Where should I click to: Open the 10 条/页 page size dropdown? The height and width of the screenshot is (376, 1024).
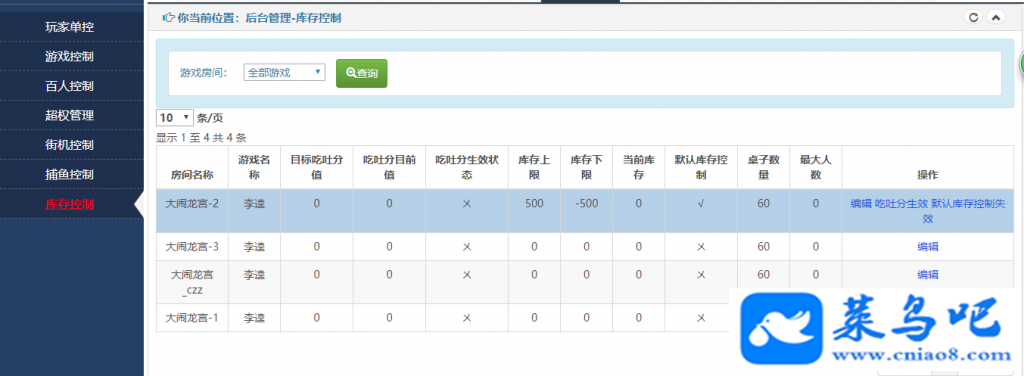(175, 118)
